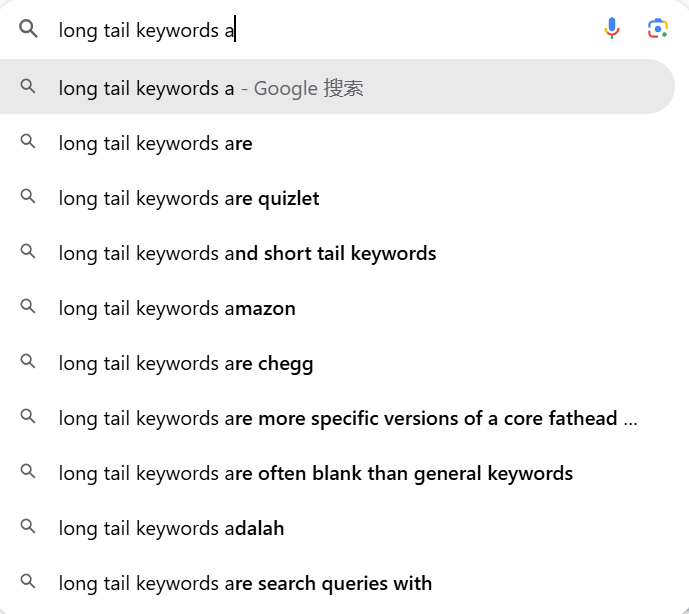Click the magnifier icon beside the "amazon" suggestion

pos(28,308)
